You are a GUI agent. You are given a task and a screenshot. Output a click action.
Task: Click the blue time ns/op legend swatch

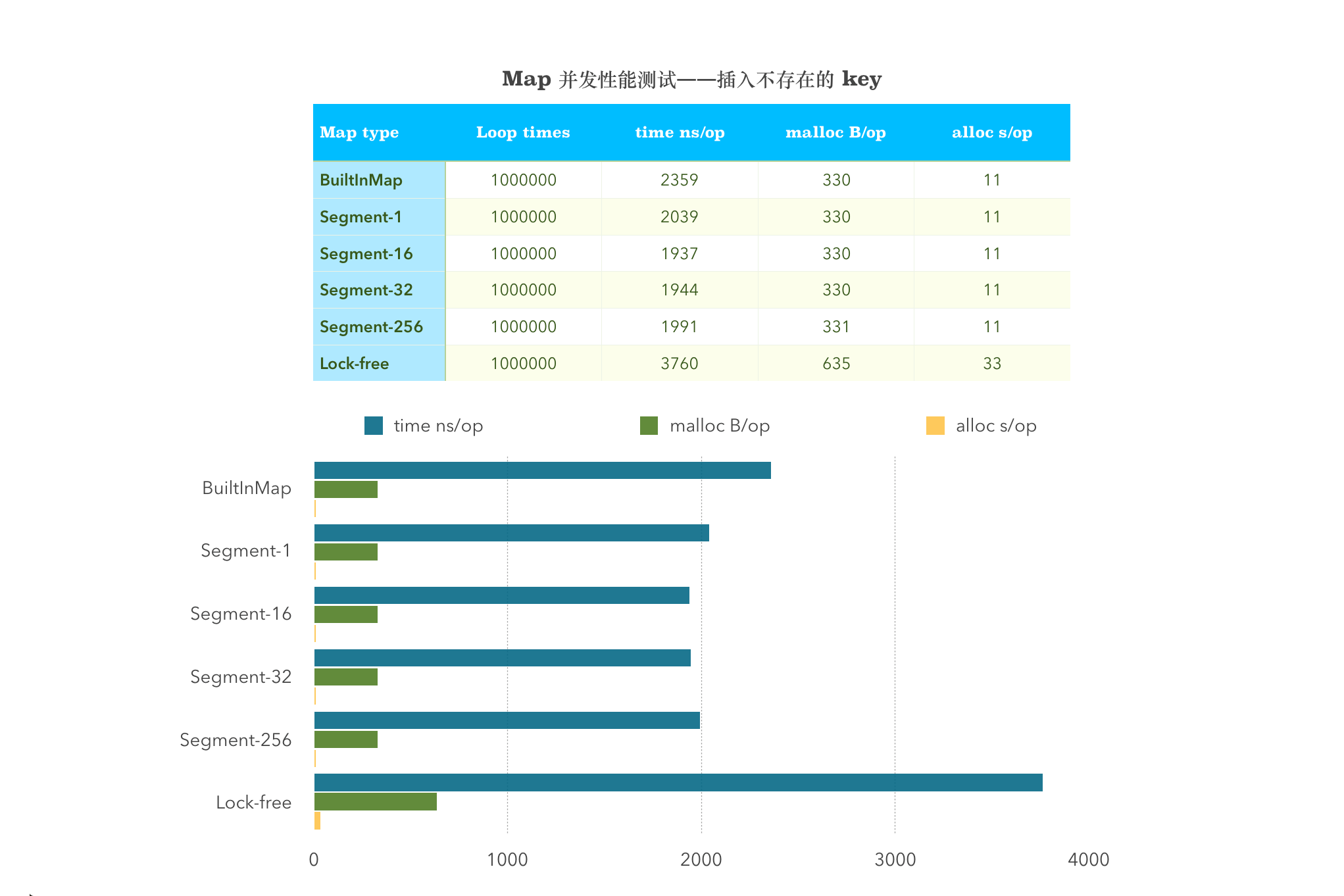pyautogui.click(x=373, y=426)
